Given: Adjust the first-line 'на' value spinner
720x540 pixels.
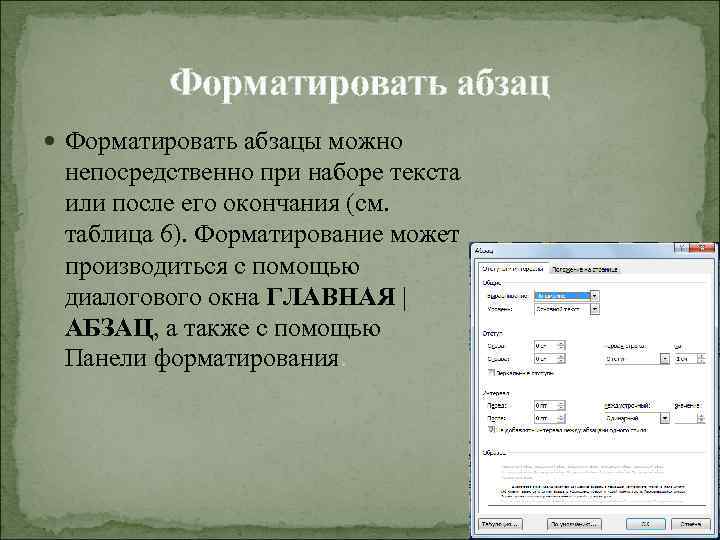Looking at the screenshot, I should (x=702, y=359).
